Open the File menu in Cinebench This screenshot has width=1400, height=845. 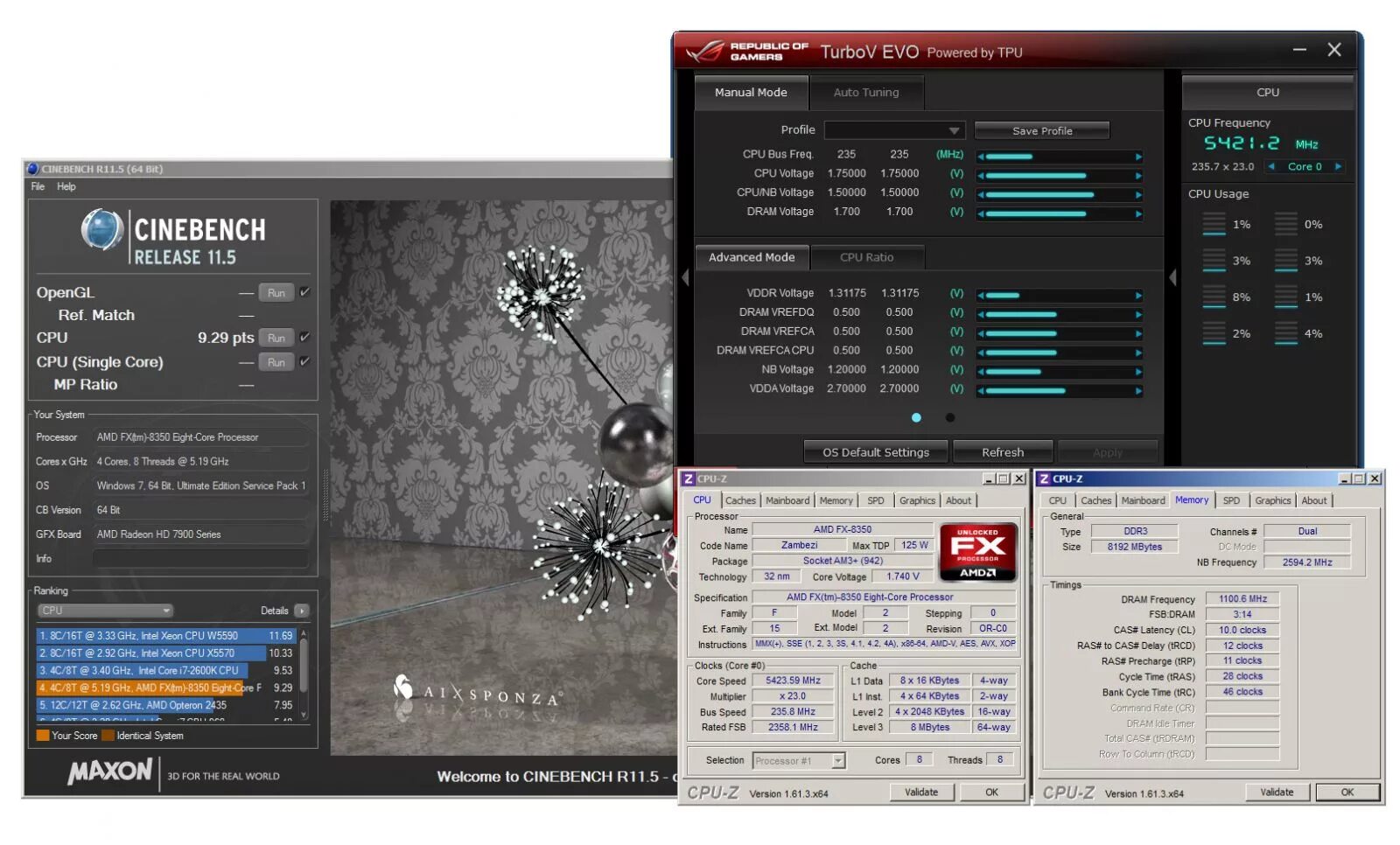[x=38, y=186]
